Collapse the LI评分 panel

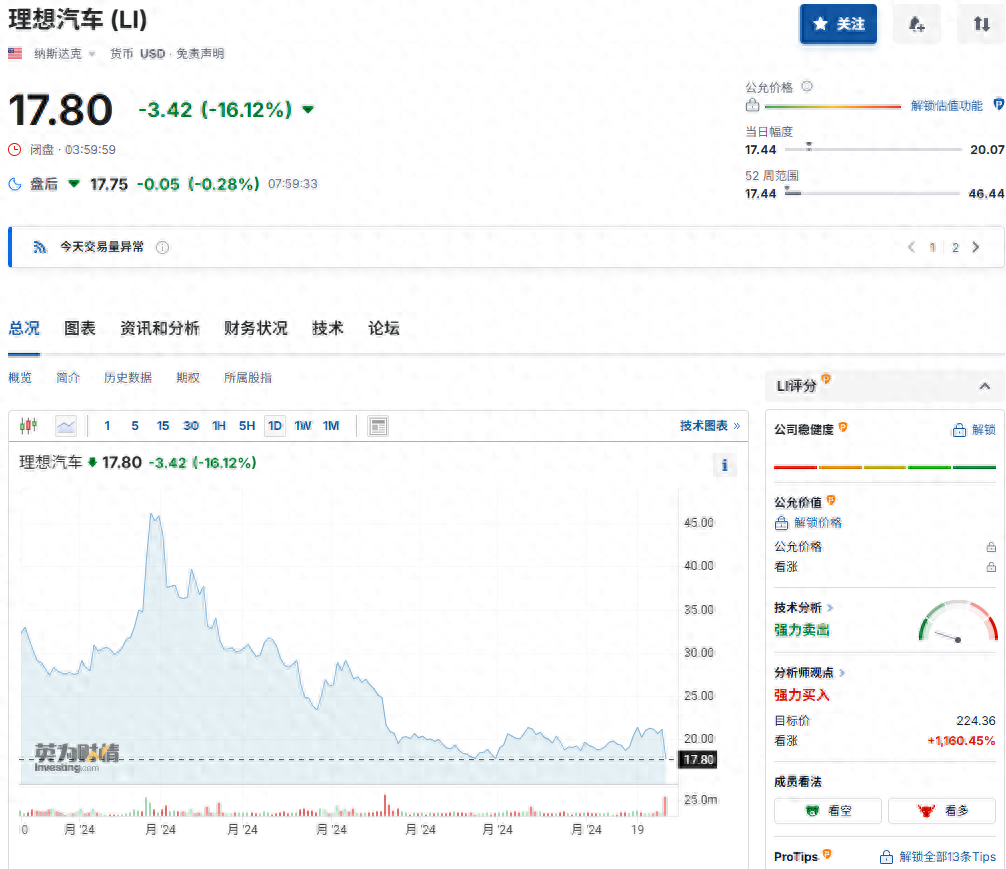click(x=984, y=386)
